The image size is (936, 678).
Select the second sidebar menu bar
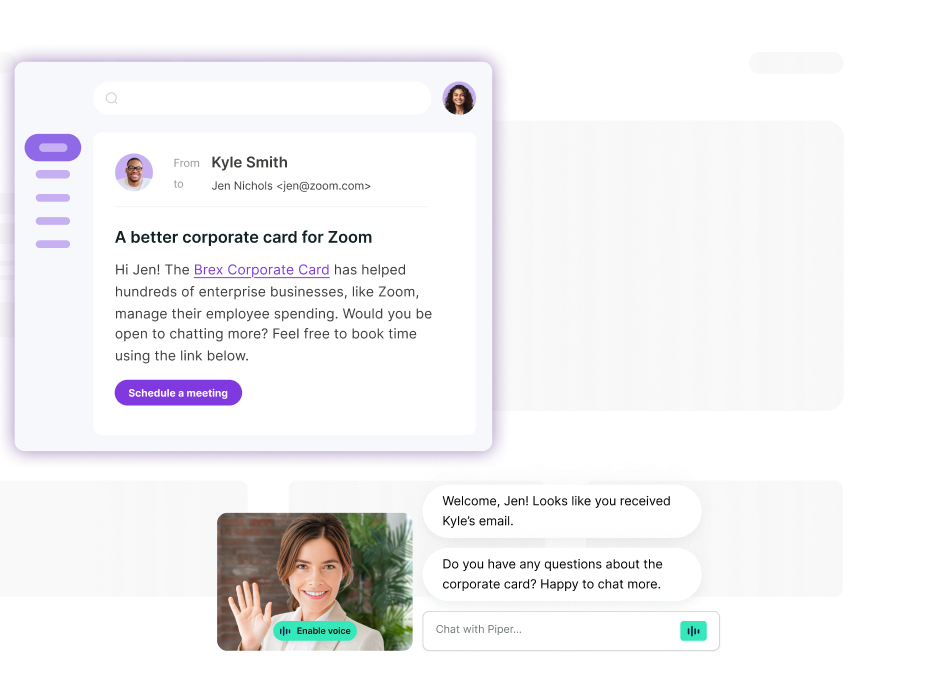(53, 174)
